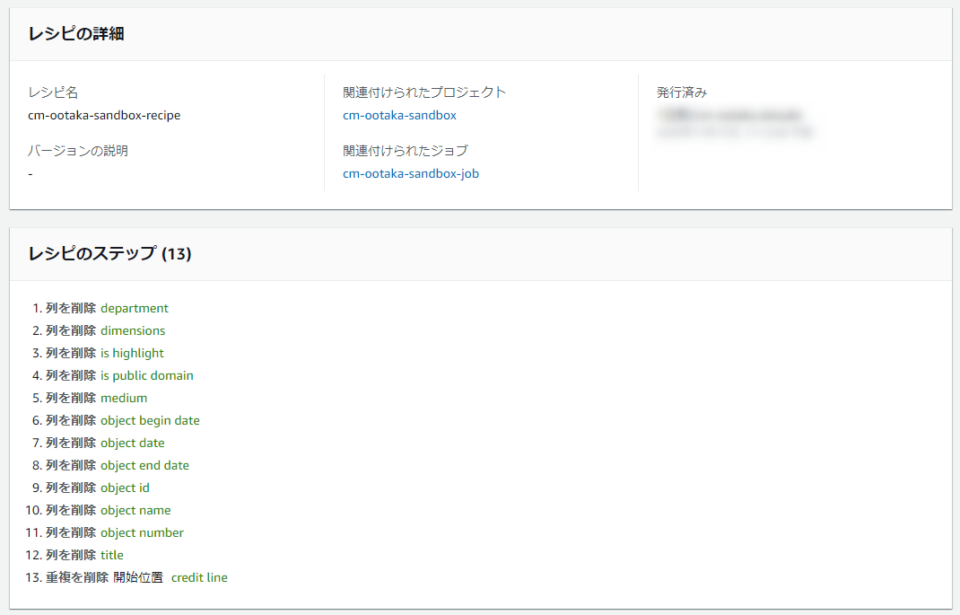Screen dimensions: 960x615
Task: Click the recipe name cm-ootaka-sandbox-recipe
Action: point(104,115)
